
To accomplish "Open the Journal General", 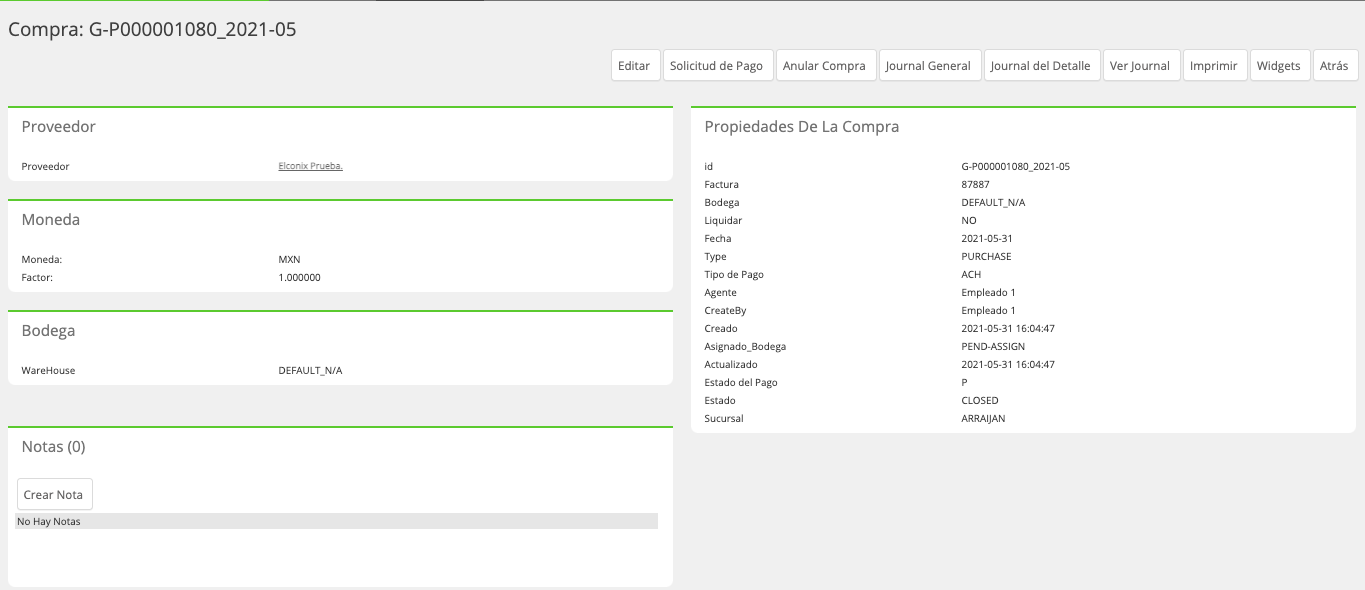I will (928, 66).
